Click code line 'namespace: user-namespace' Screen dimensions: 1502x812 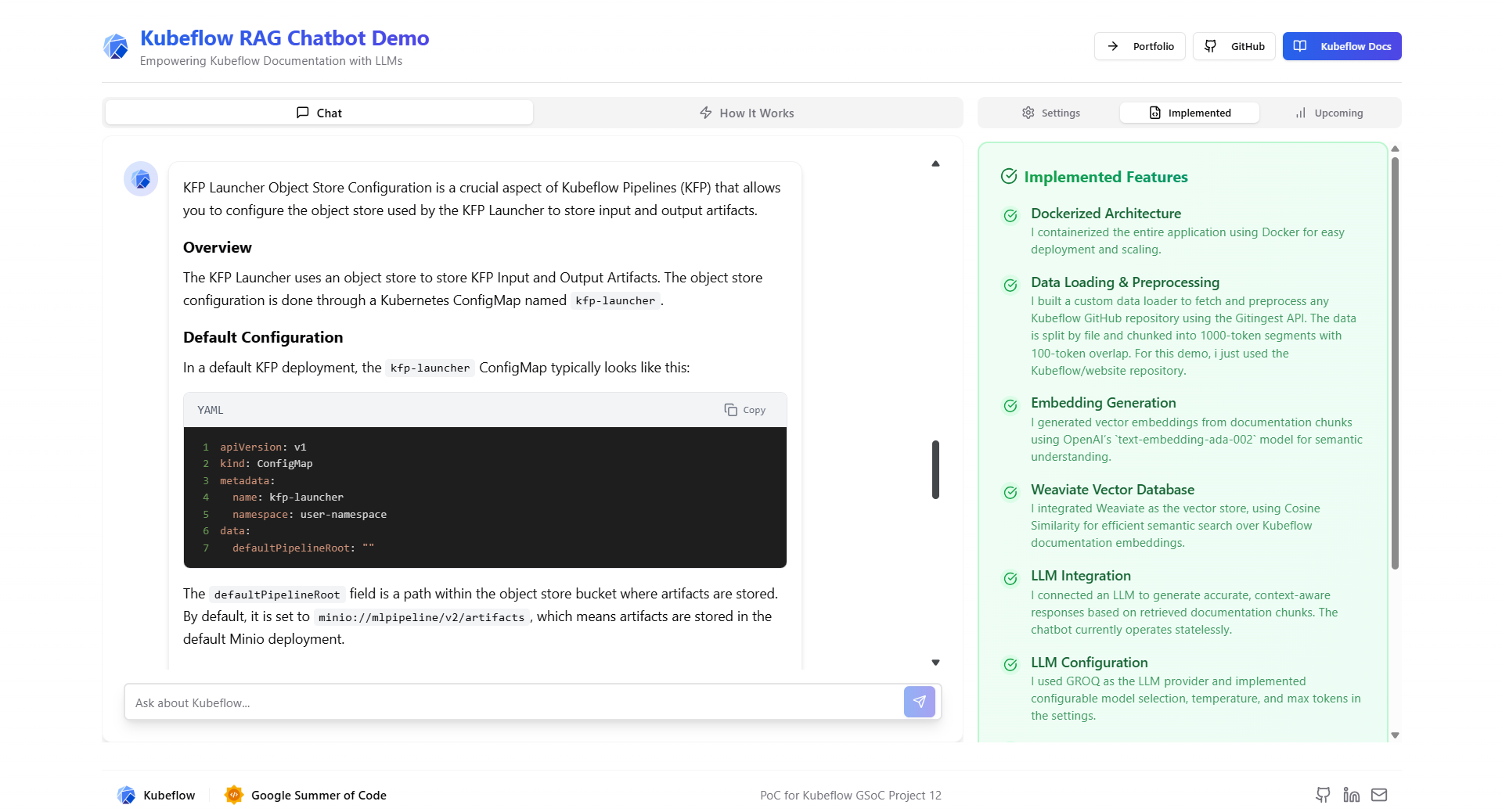pyautogui.click(x=309, y=515)
